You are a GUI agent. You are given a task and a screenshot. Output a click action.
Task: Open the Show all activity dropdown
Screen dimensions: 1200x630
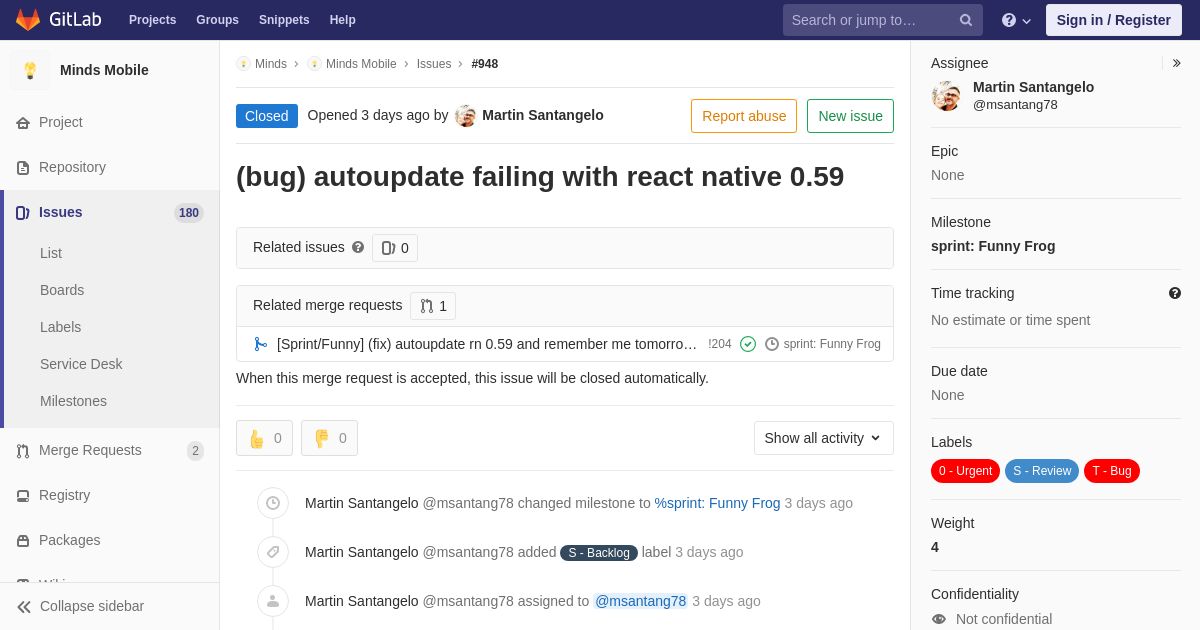click(824, 438)
